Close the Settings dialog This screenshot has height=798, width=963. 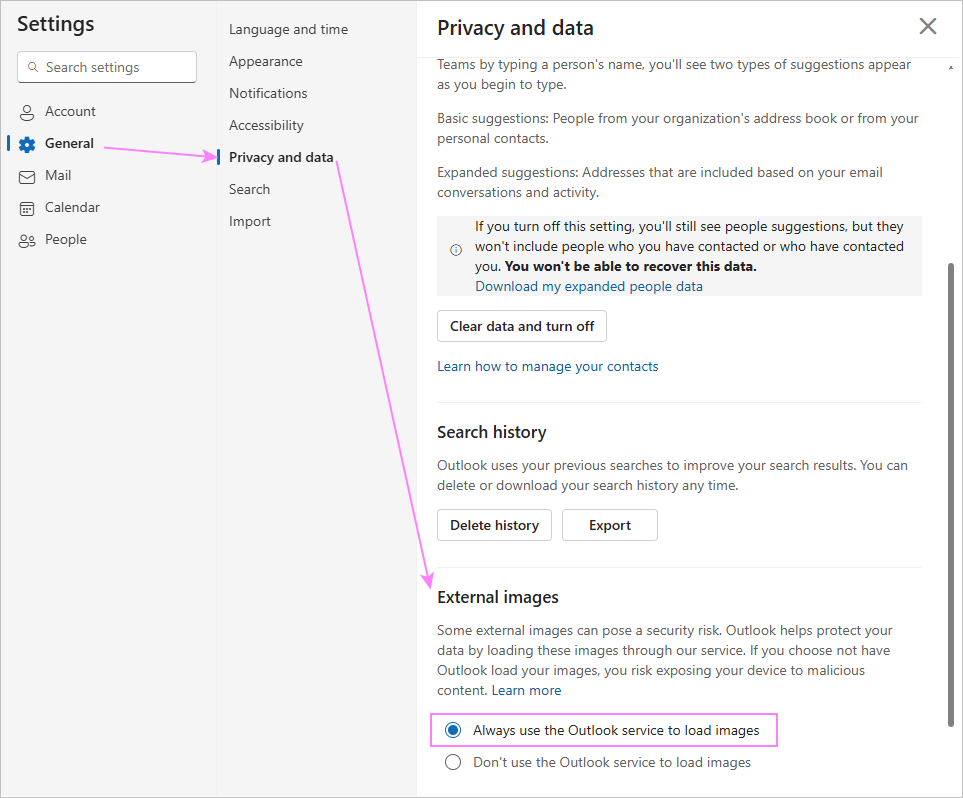[x=927, y=26]
